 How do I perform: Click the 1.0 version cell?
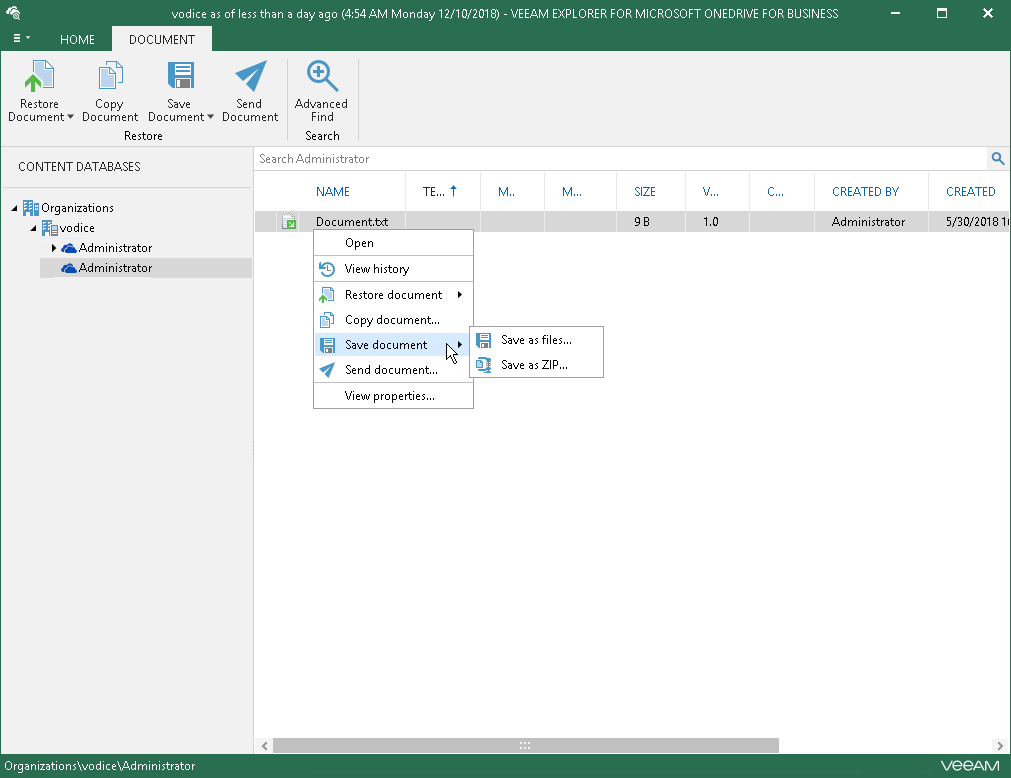pos(711,222)
